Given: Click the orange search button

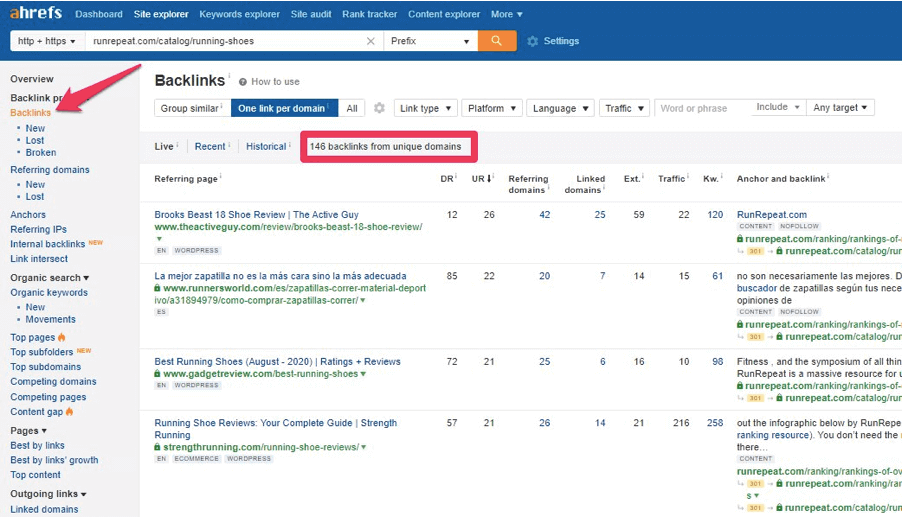Looking at the screenshot, I should click(496, 41).
